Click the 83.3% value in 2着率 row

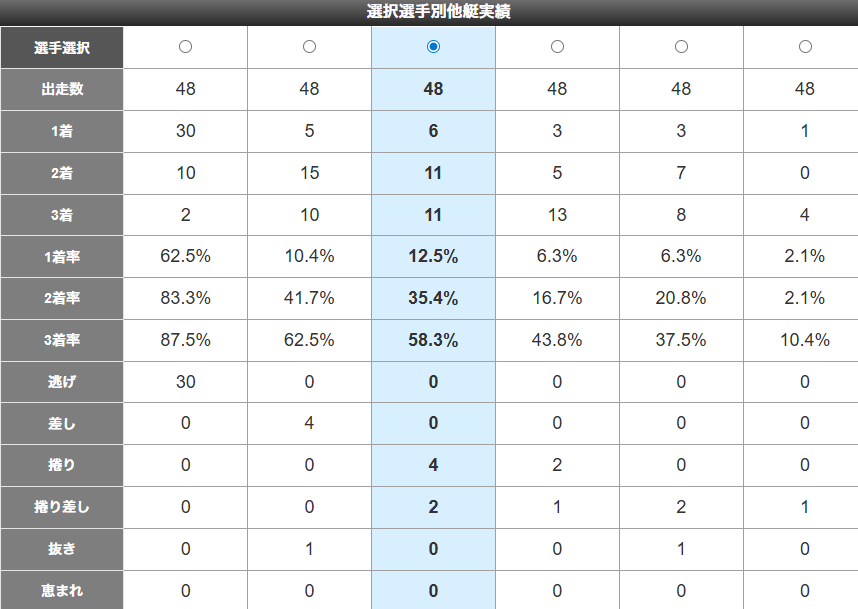click(185, 298)
